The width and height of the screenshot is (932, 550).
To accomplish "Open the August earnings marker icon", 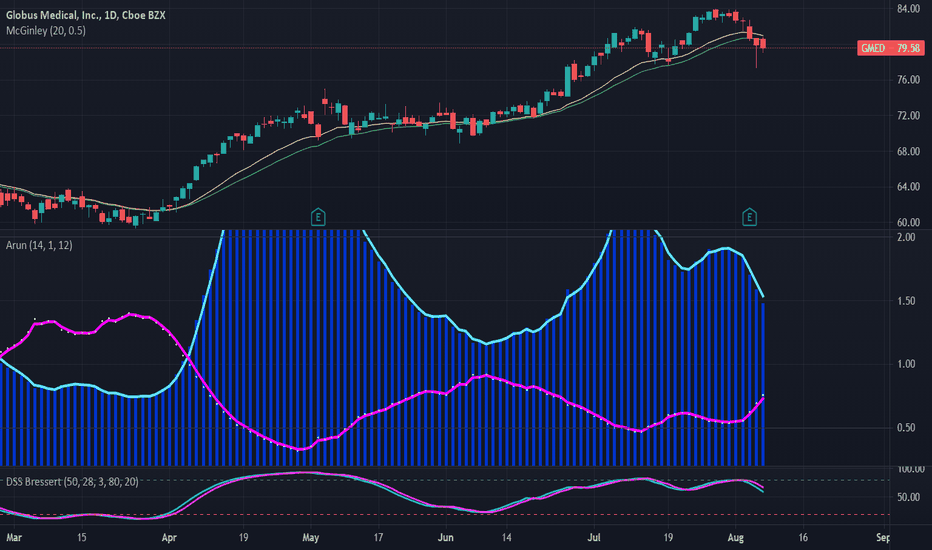I will (x=749, y=217).
